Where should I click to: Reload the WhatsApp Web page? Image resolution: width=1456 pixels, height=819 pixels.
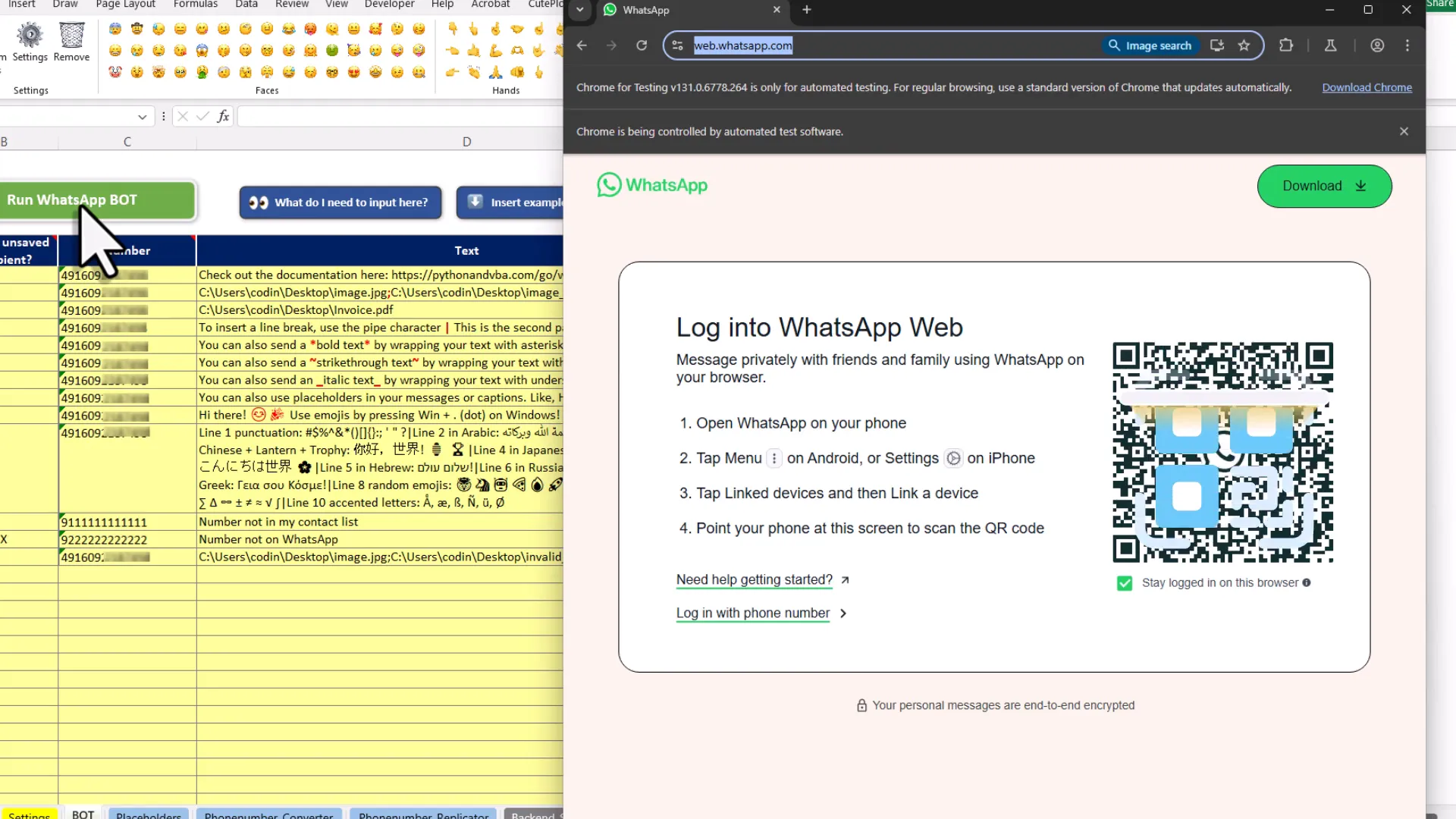coord(642,45)
